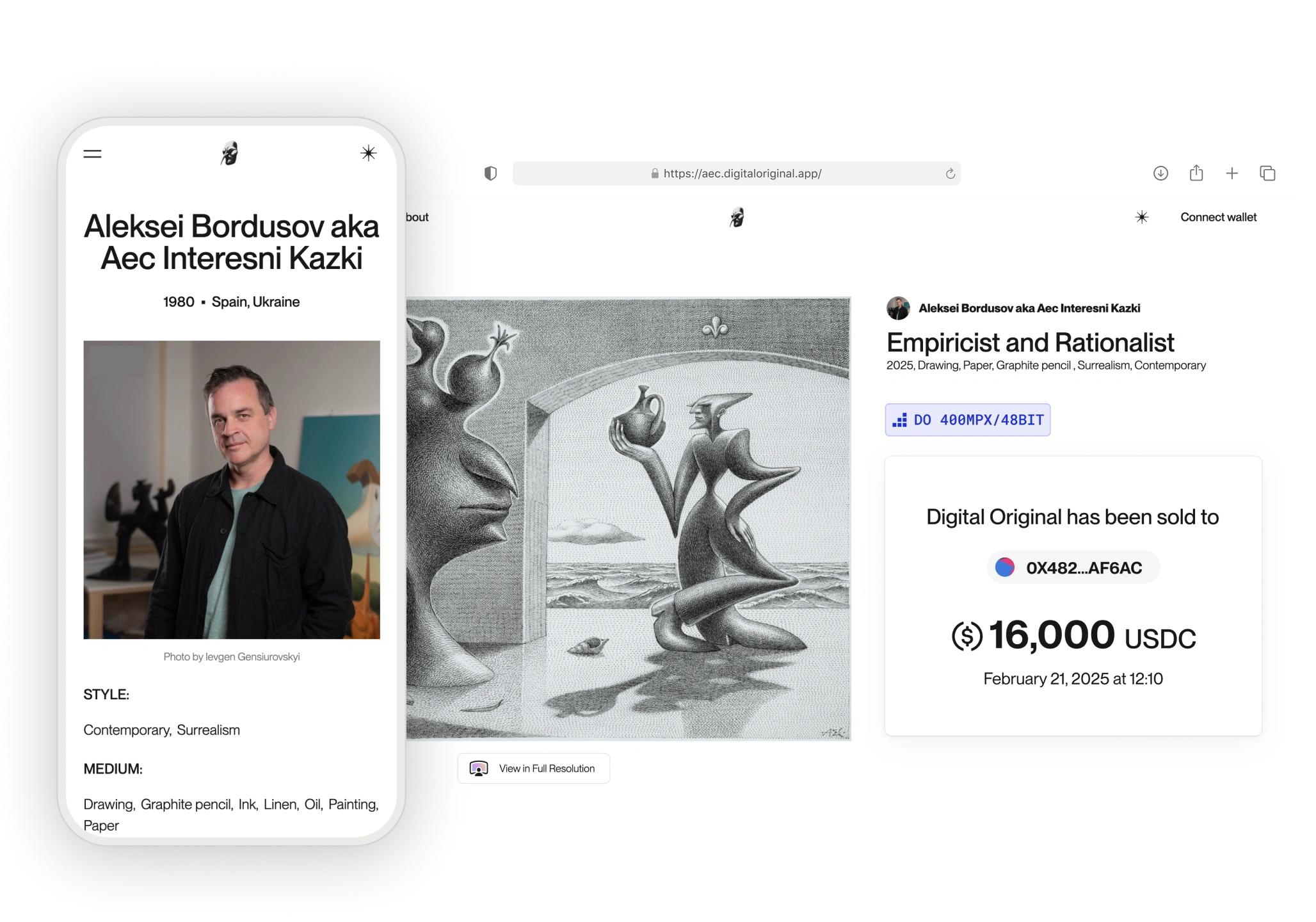
Task: Click the mobile header artist logo
Action: [230, 154]
